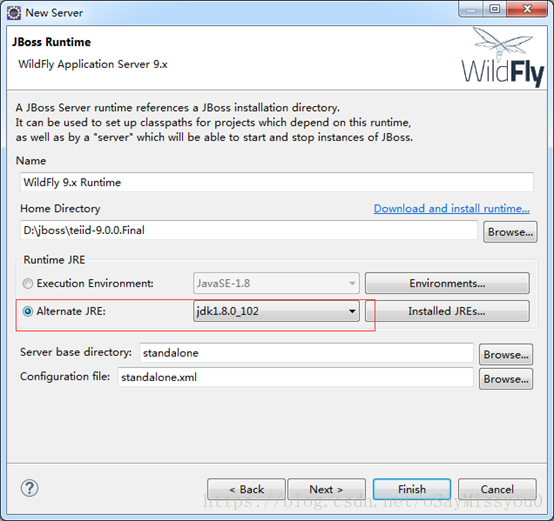Edit the Server base directory field
Viewport: 554px width, 521px height.
click(306, 353)
